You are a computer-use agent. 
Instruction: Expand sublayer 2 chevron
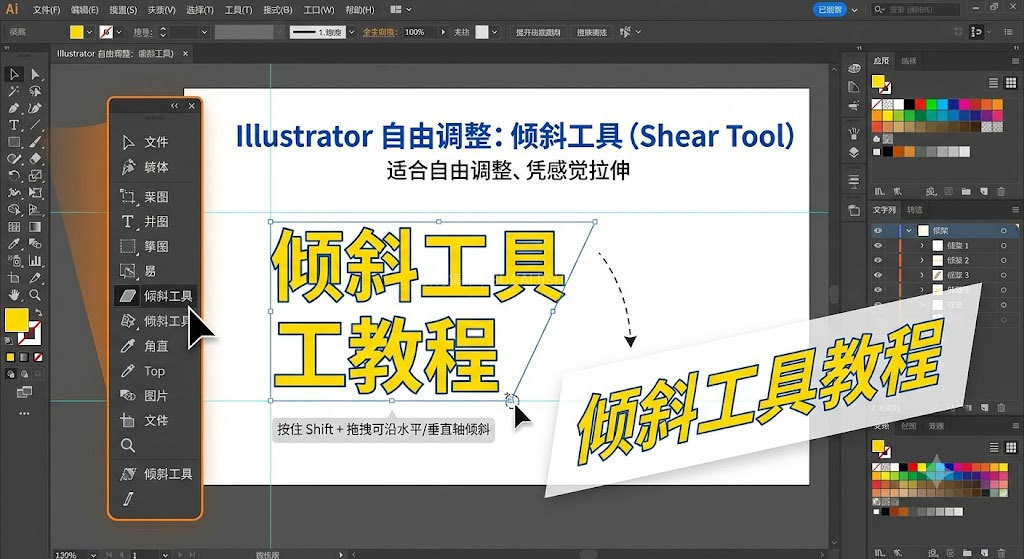[x=922, y=260]
